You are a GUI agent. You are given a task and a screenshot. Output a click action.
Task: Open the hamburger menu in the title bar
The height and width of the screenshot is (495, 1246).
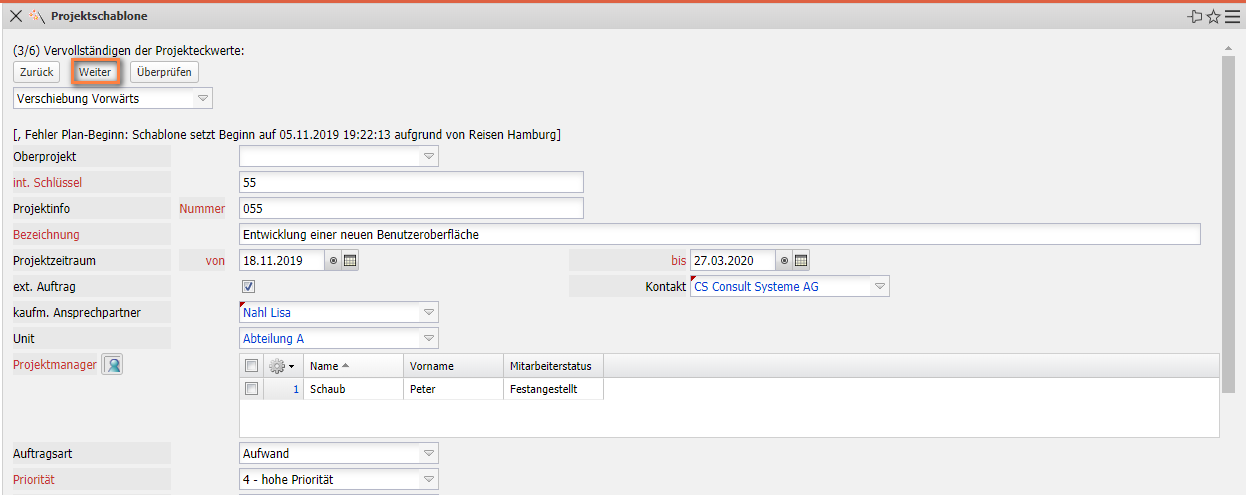click(x=1232, y=16)
